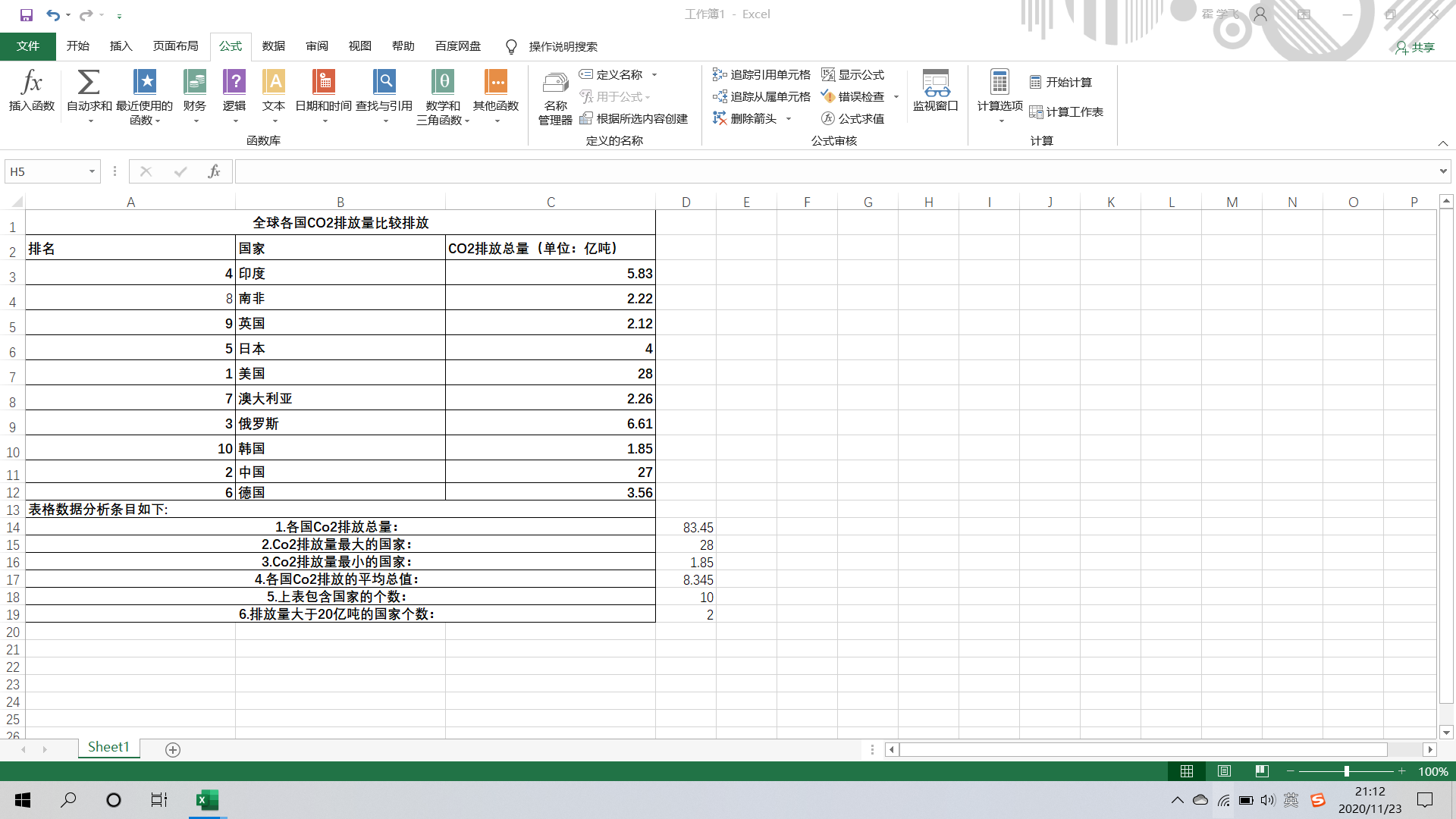Open the 文件 menu
The width and height of the screenshot is (1456, 819).
coord(28,46)
